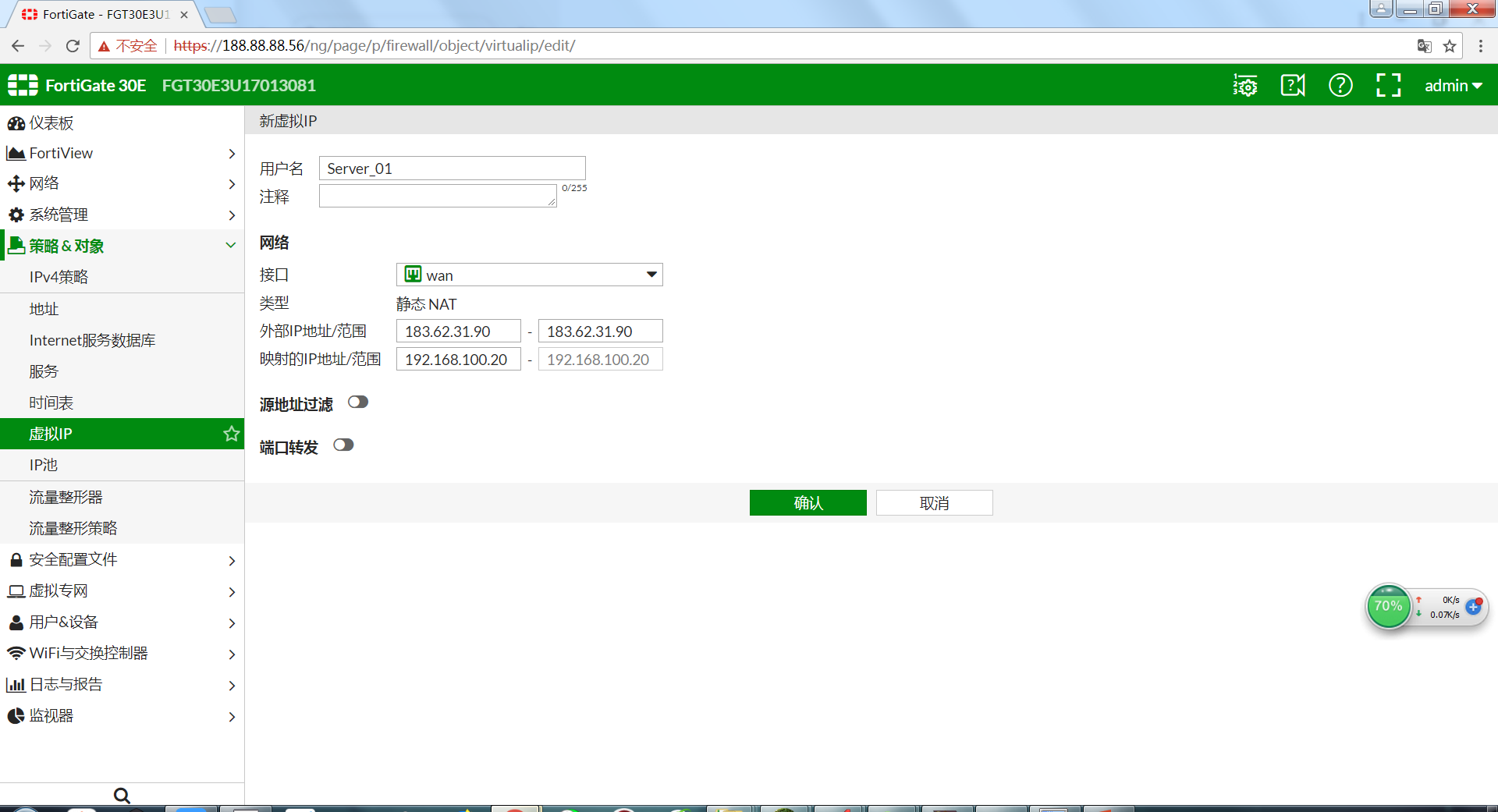Open the browser three-dot menu
Viewport: 1498px width, 812px height.
[x=1480, y=46]
